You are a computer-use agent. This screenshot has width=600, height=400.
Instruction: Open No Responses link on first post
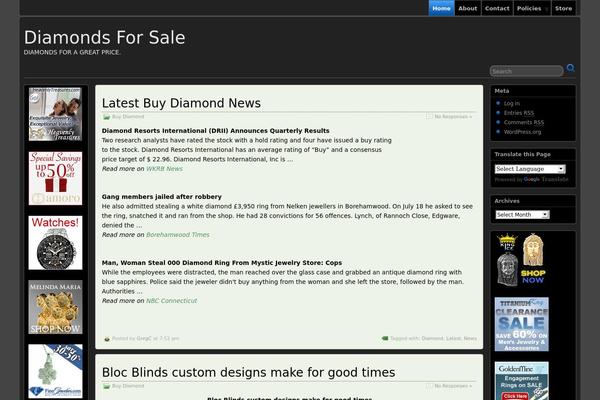coord(453,116)
